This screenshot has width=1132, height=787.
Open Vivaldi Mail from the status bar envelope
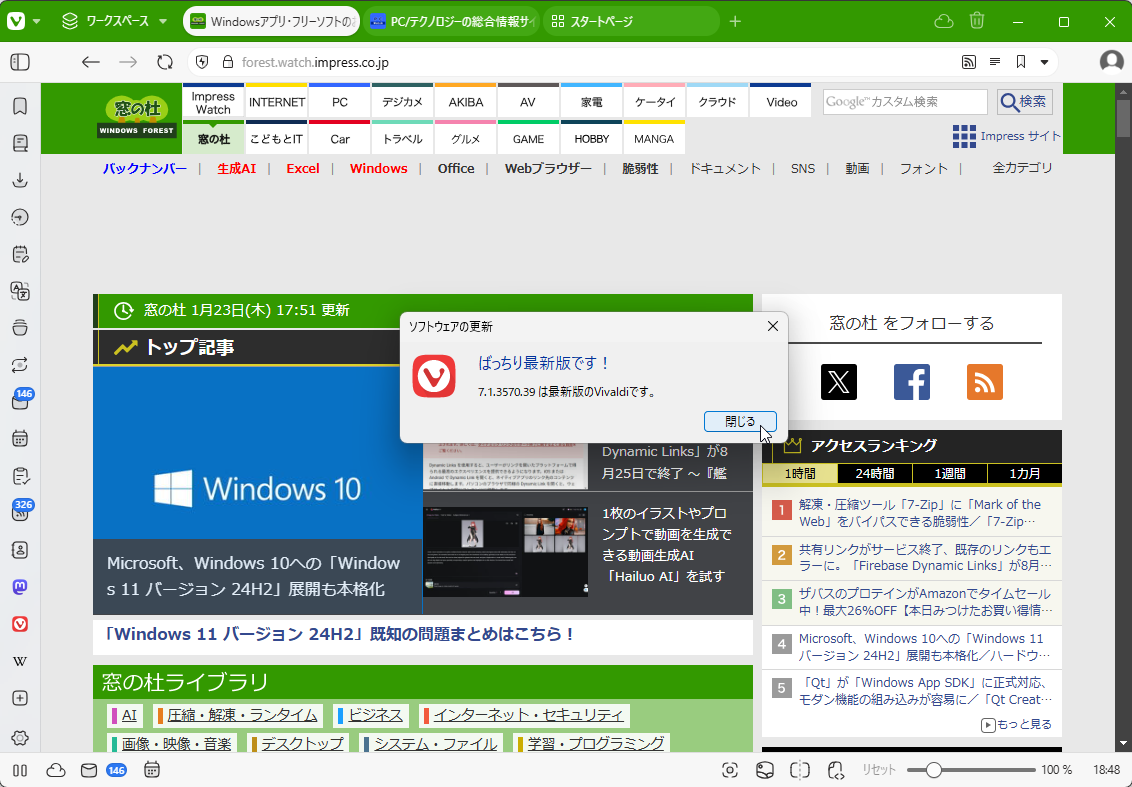pos(89,770)
